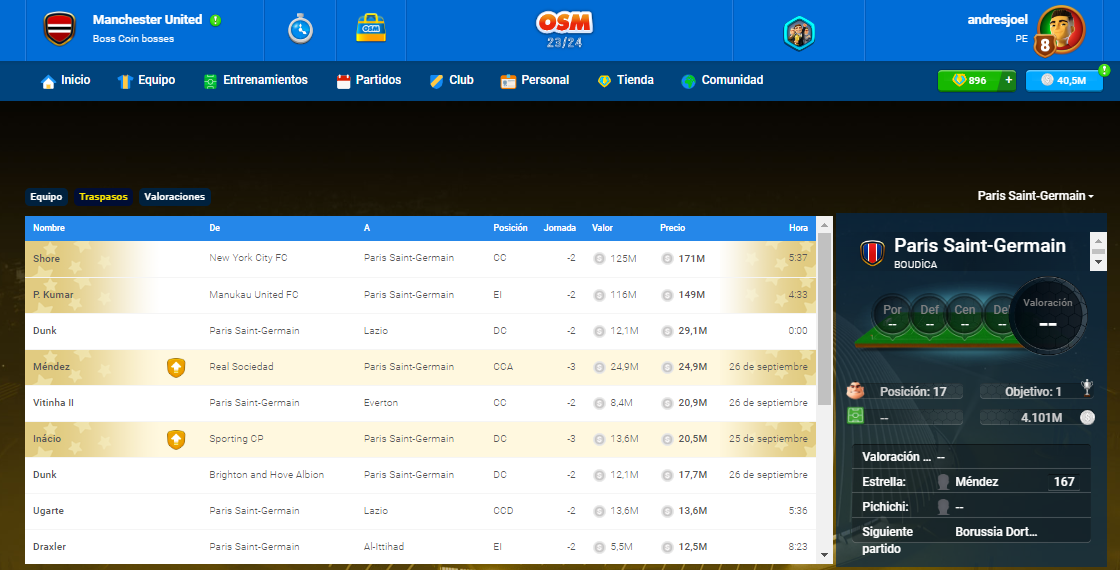Click the ID card icon next to Personal
The image size is (1120, 570).
pos(508,81)
